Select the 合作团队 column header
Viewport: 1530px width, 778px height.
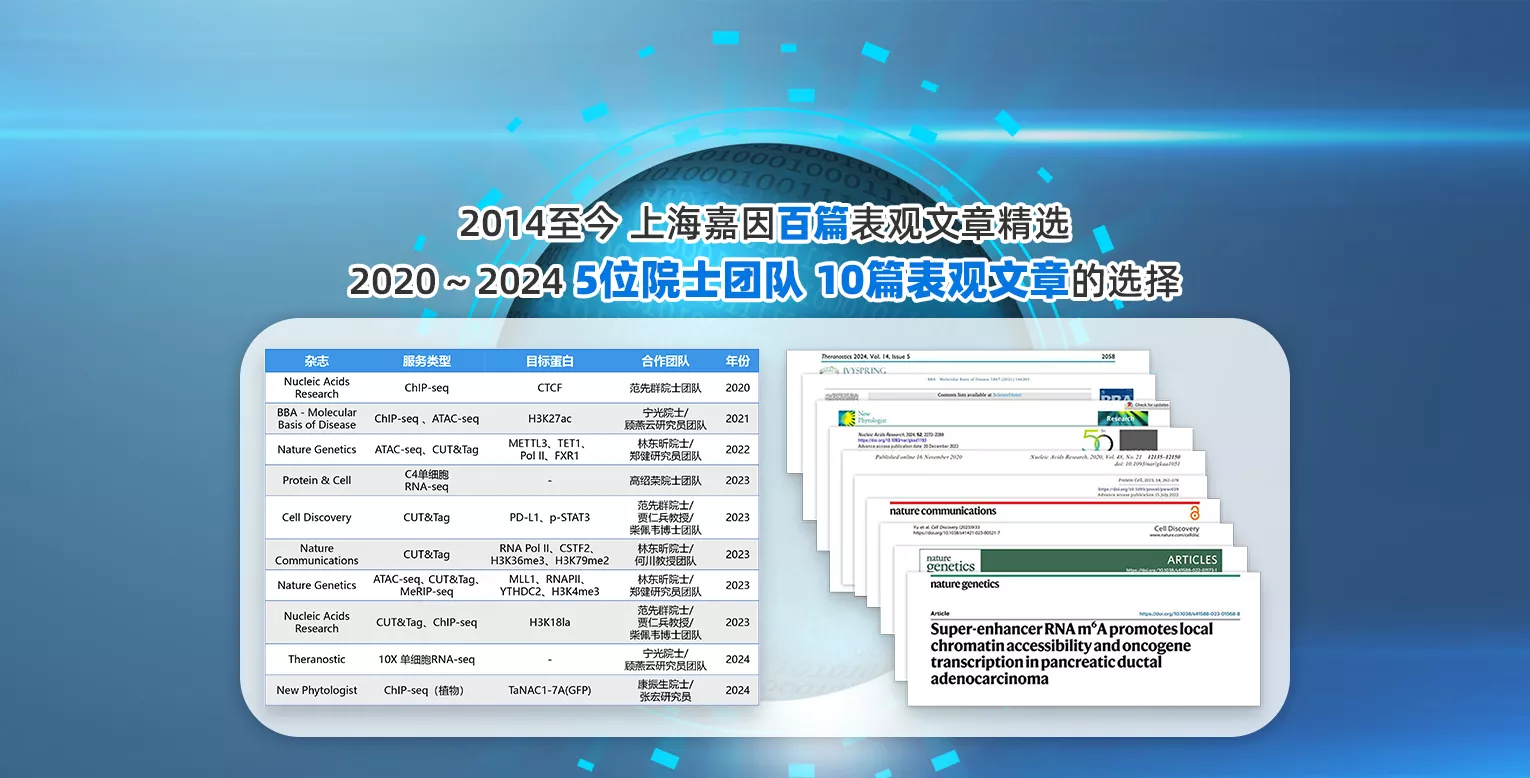[x=667, y=361]
